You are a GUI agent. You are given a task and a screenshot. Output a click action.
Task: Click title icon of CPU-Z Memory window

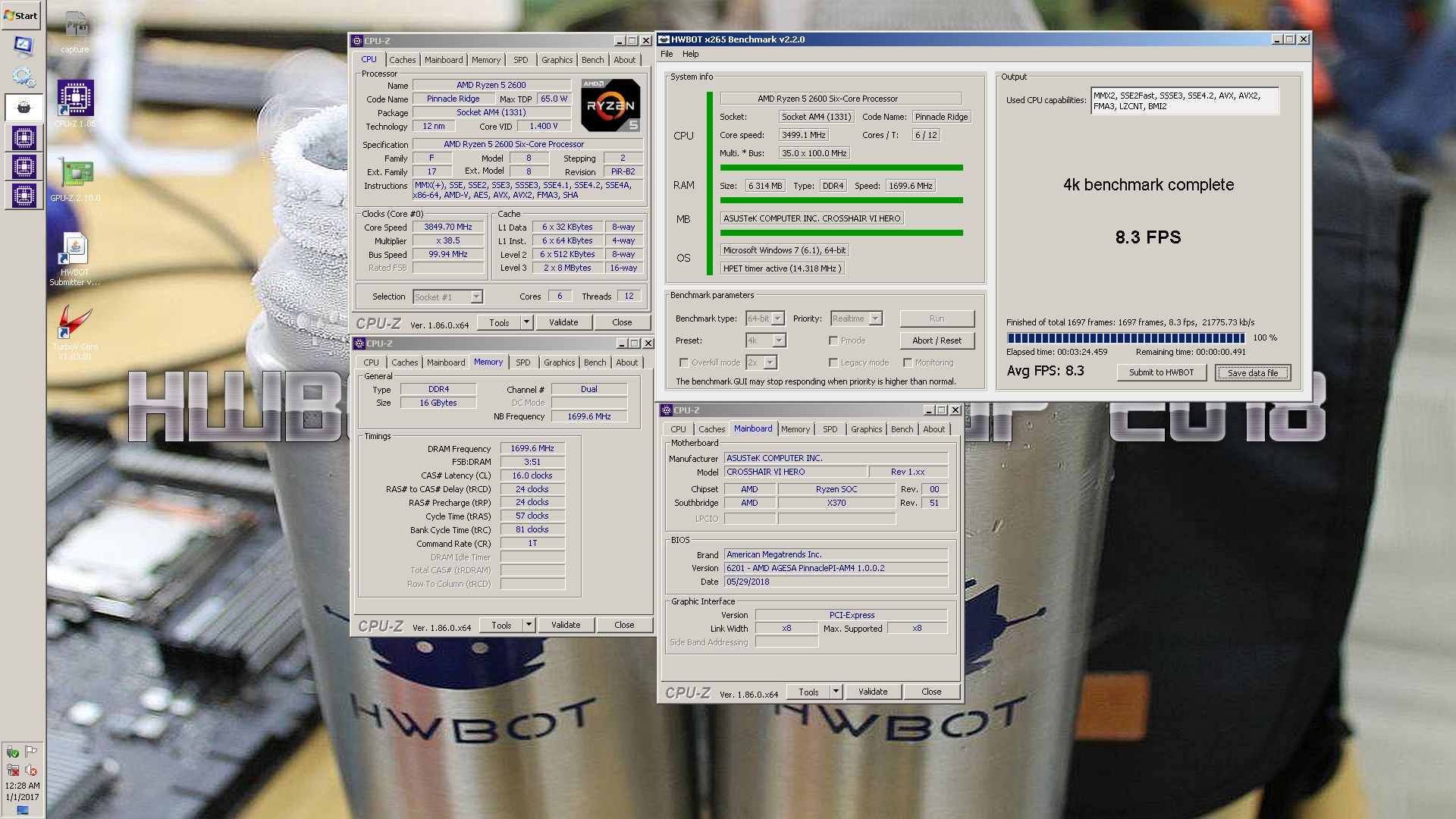[360, 344]
